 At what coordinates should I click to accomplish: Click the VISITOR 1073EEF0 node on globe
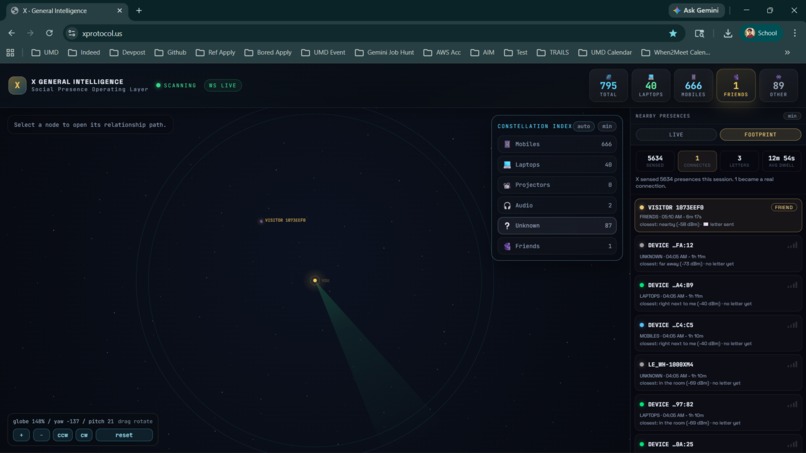pyautogui.click(x=261, y=221)
